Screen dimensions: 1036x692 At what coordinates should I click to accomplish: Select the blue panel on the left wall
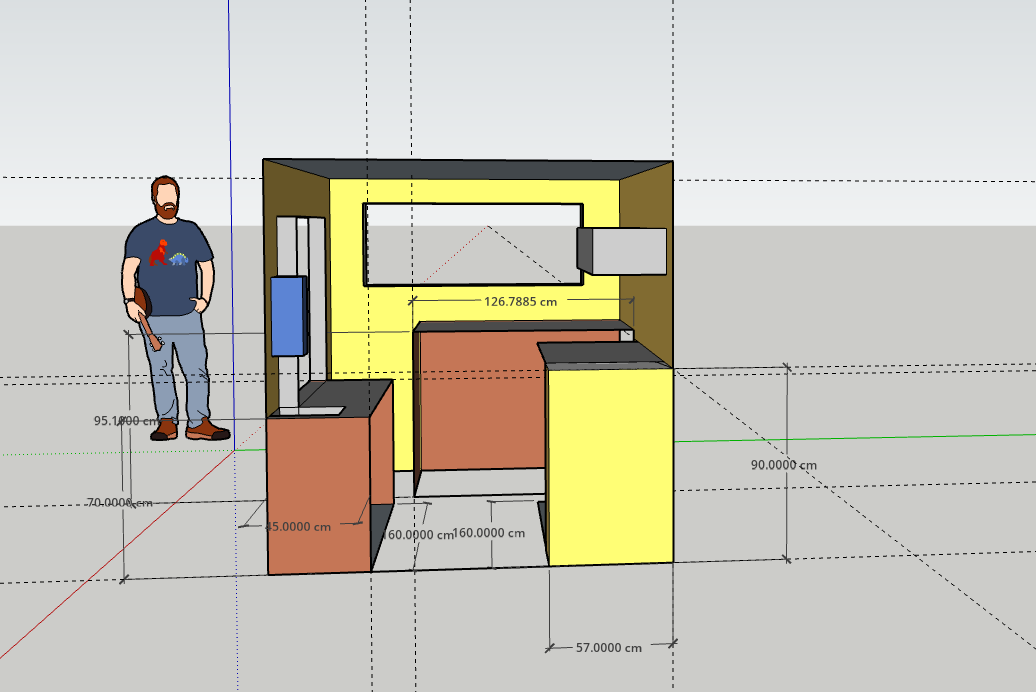289,317
